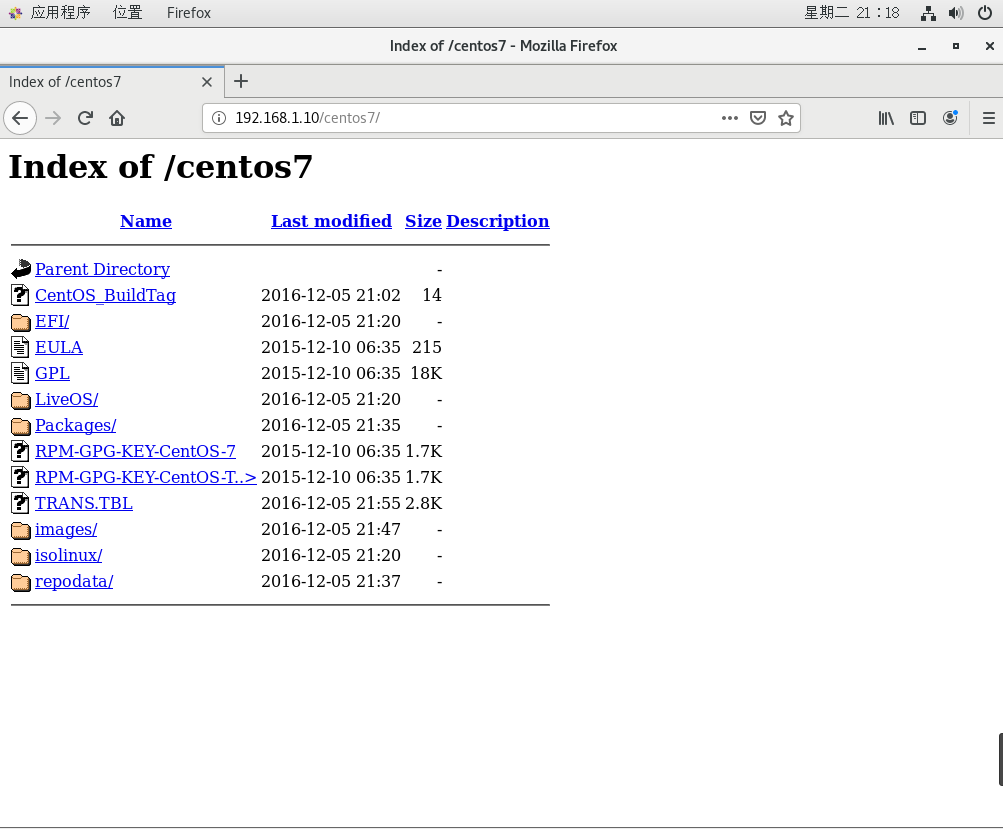This screenshot has height=829, width=1003.
Task: Open the Library bookmarks panel icon
Action: click(x=886, y=118)
